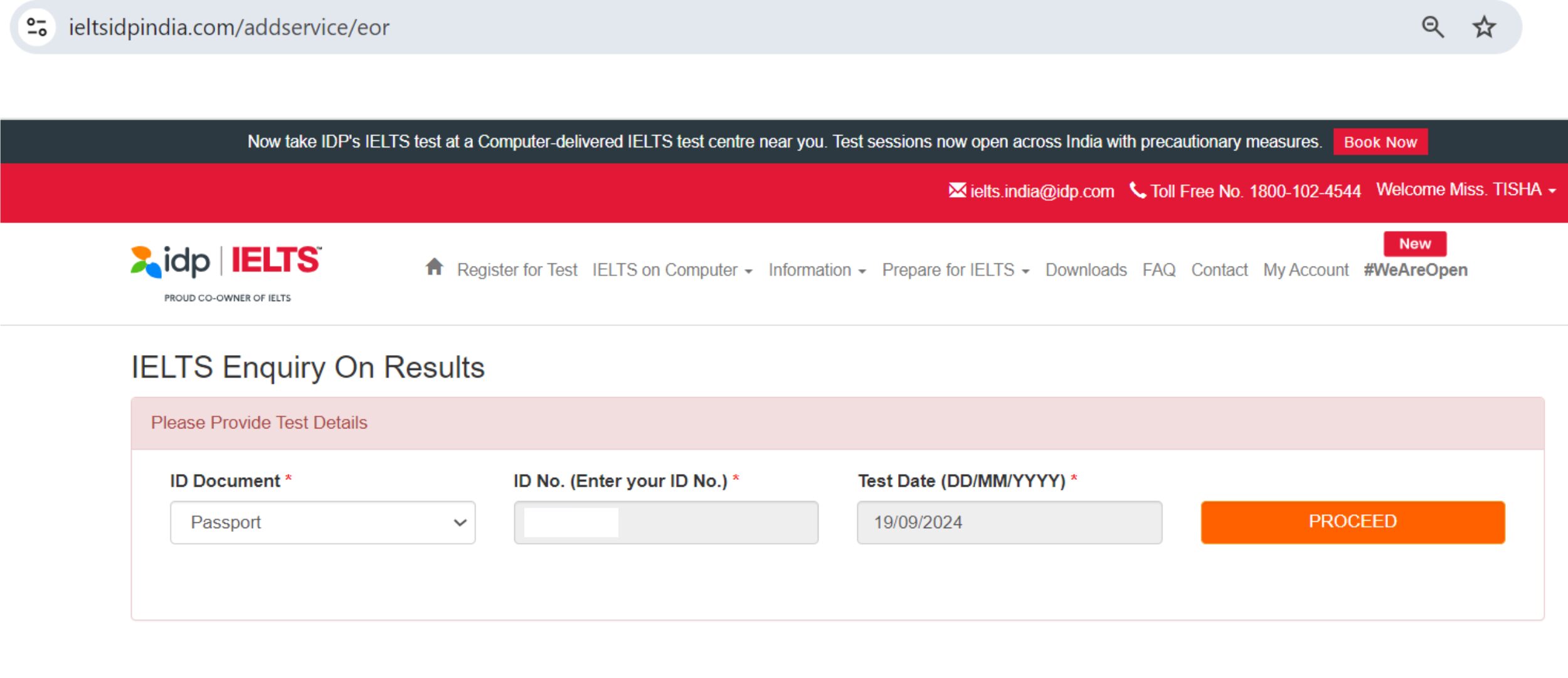Open the Downloads page

(x=1086, y=270)
